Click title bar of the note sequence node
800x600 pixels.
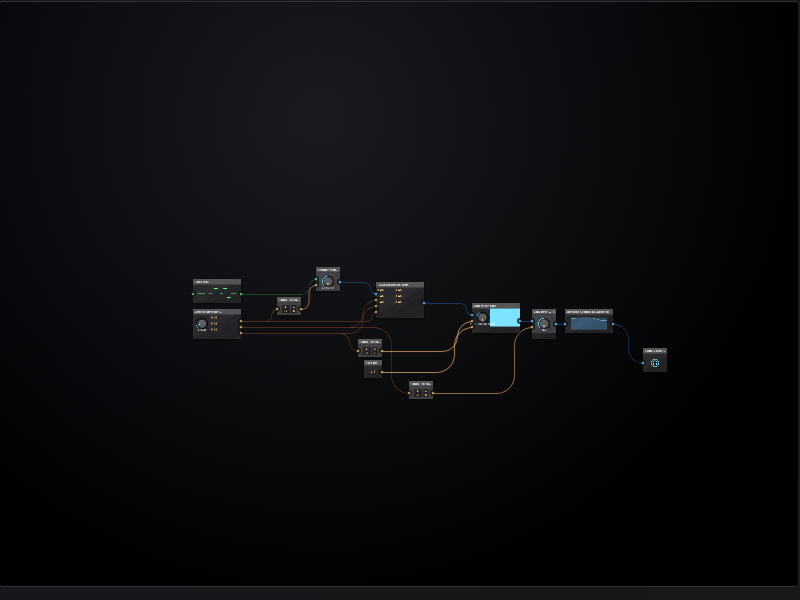(217, 282)
